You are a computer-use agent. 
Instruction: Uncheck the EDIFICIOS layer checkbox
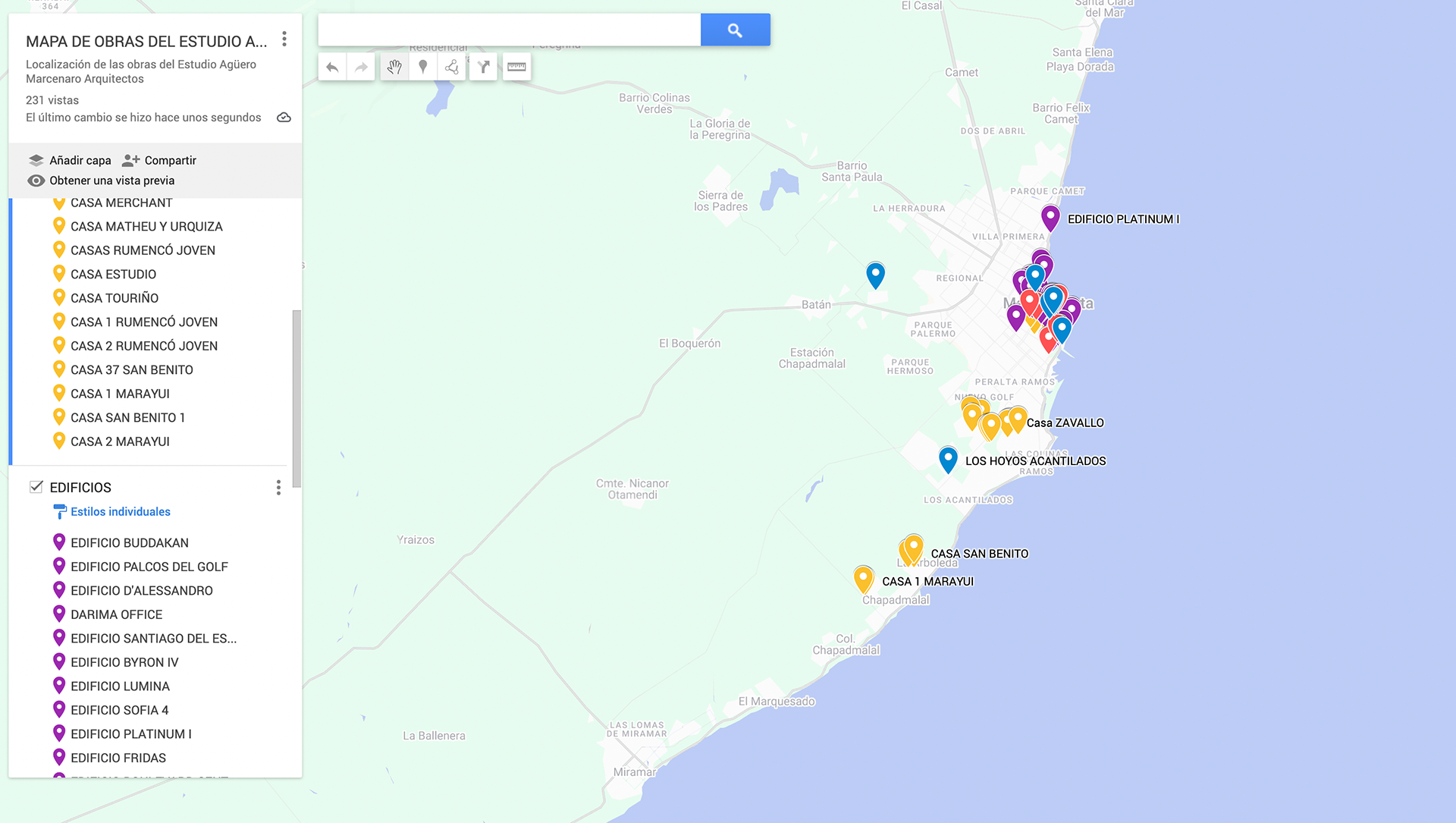click(x=36, y=487)
